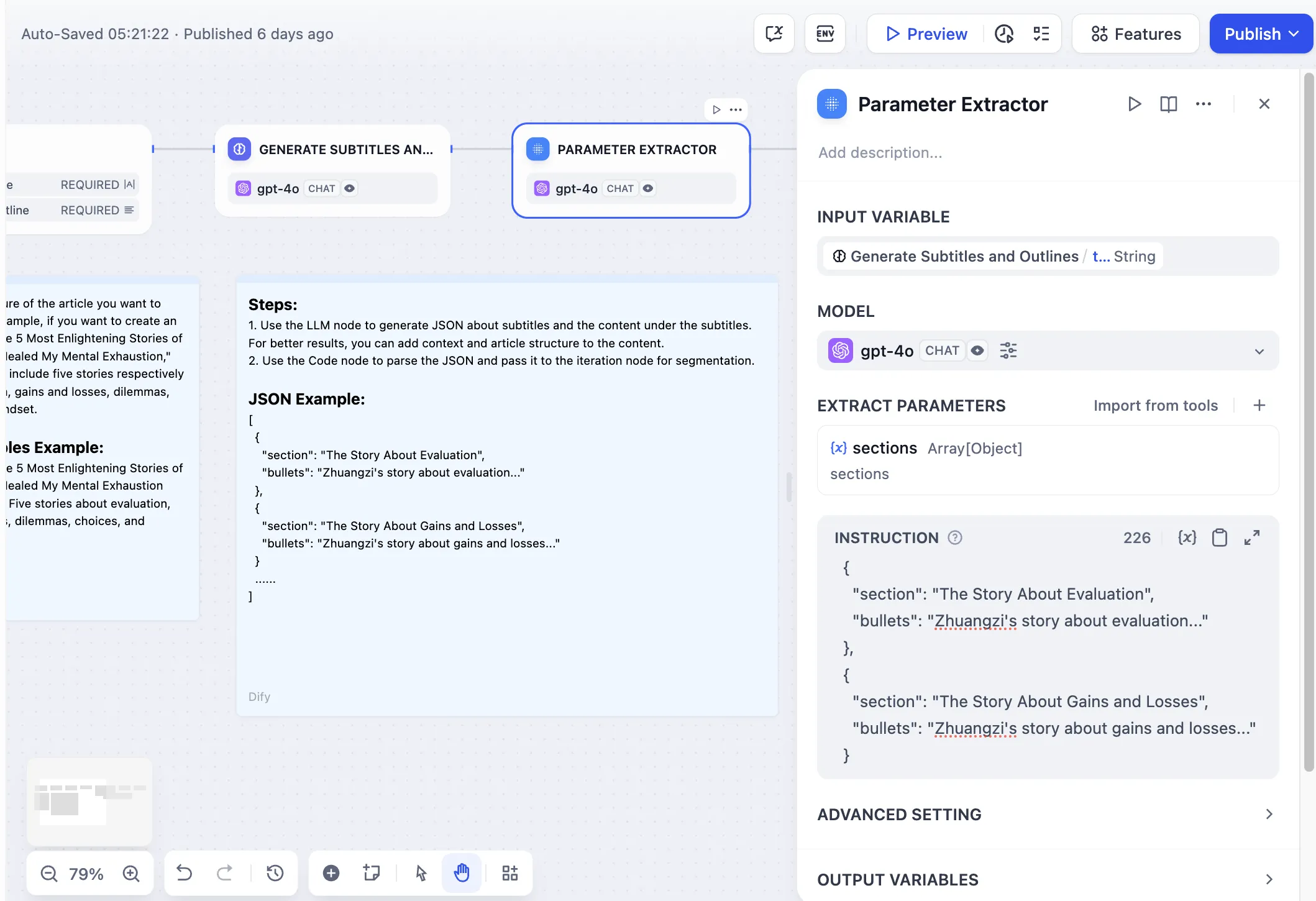Open the run history clock icon
This screenshot has width=1316, height=901.
point(1003,34)
